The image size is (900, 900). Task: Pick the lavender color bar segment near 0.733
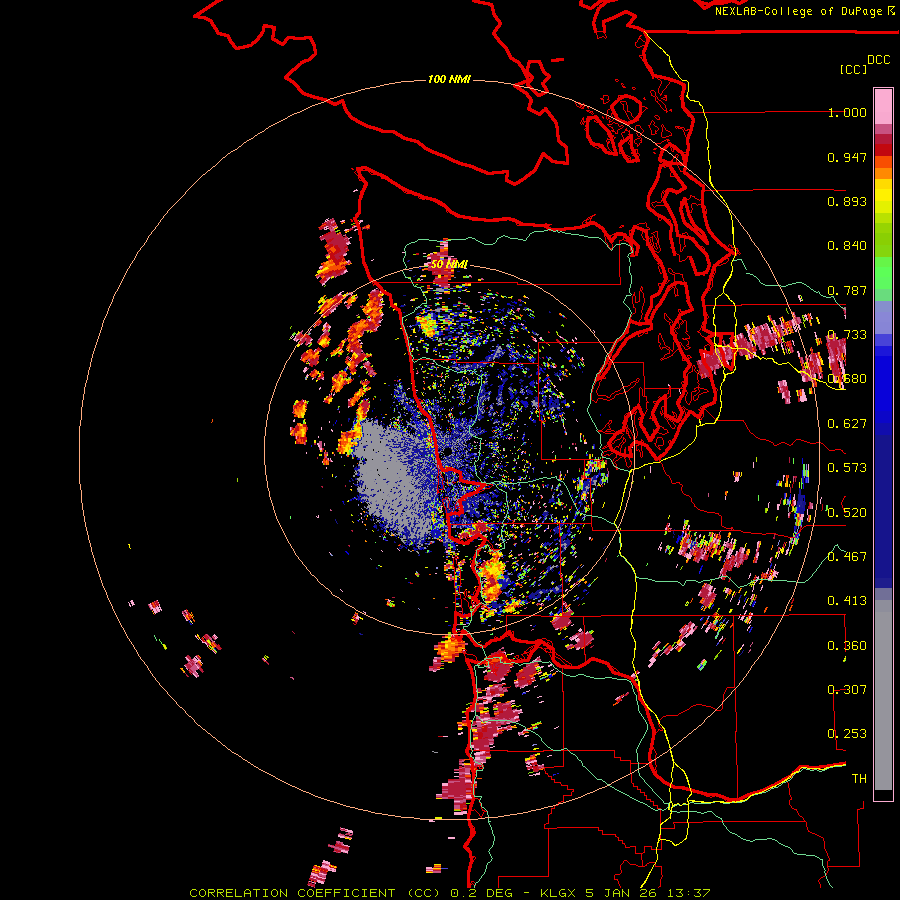click(x=883, y=317)
